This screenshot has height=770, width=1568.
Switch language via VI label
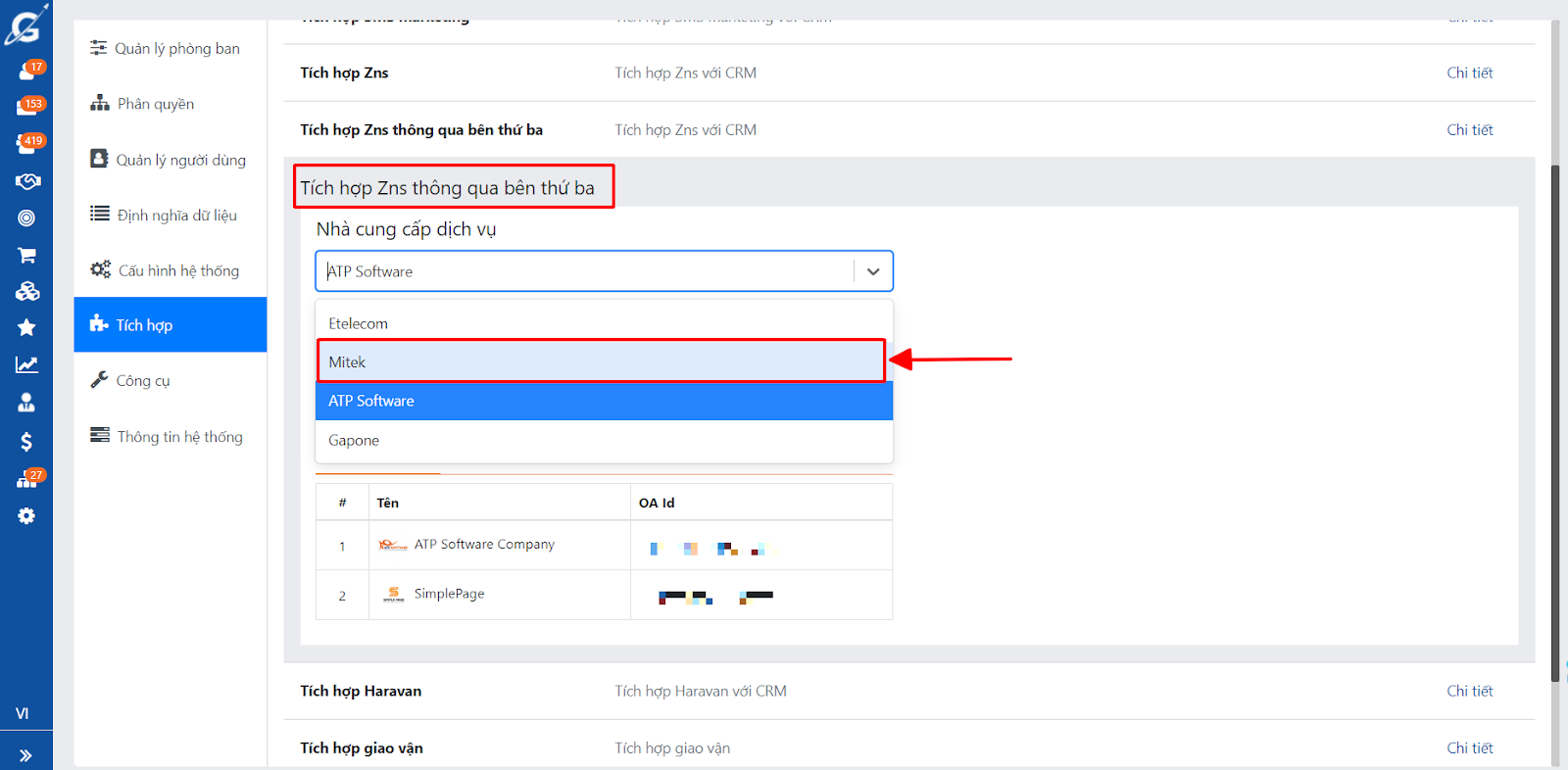(x=23, y=713)
